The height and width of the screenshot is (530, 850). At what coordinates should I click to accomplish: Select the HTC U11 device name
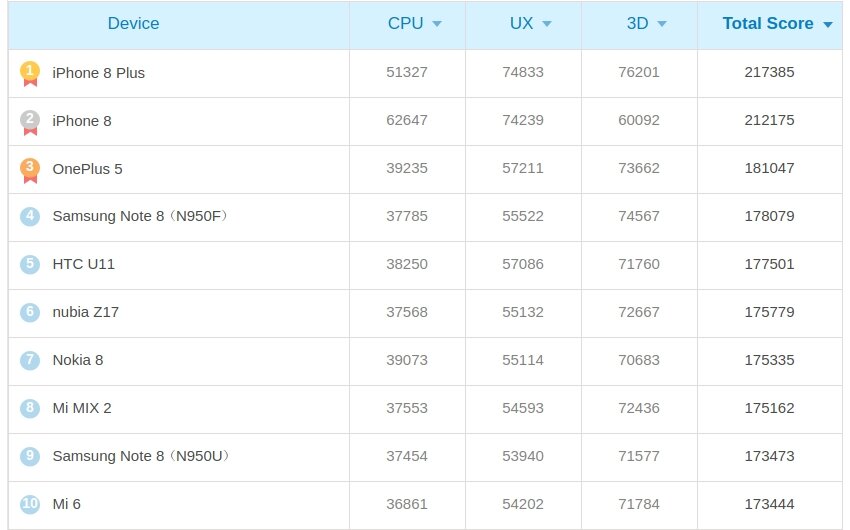(83, 264)
